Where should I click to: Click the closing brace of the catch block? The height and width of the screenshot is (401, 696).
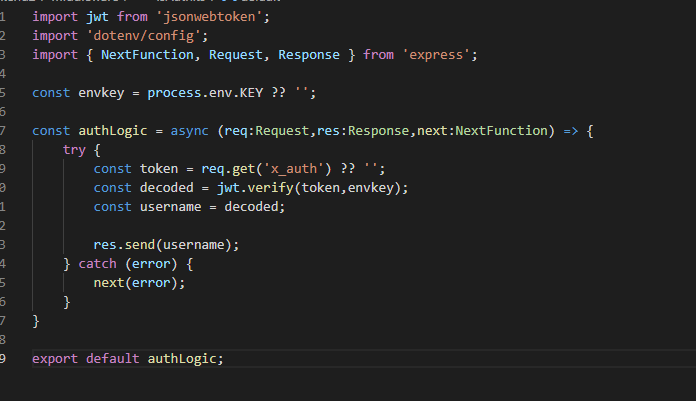tap(67, 302)
